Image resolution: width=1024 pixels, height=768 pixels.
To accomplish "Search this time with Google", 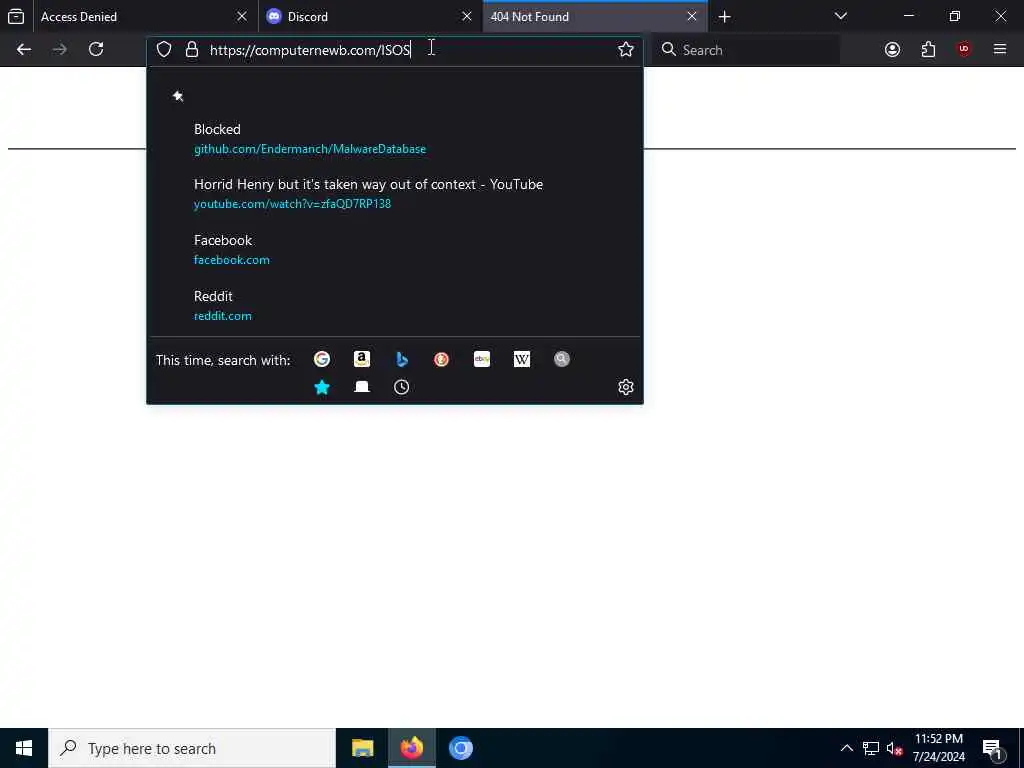I will pos(322,359).
